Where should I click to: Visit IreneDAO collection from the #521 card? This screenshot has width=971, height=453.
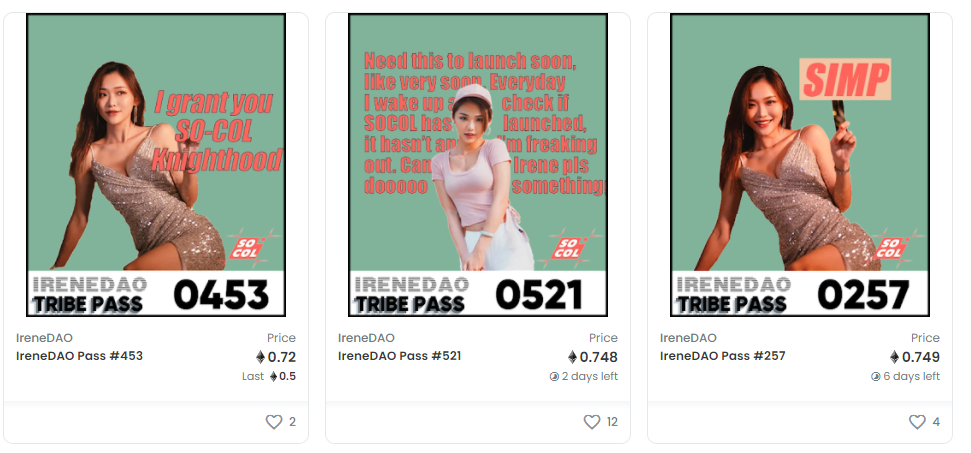pyautogui.click(x=366, y=338)
